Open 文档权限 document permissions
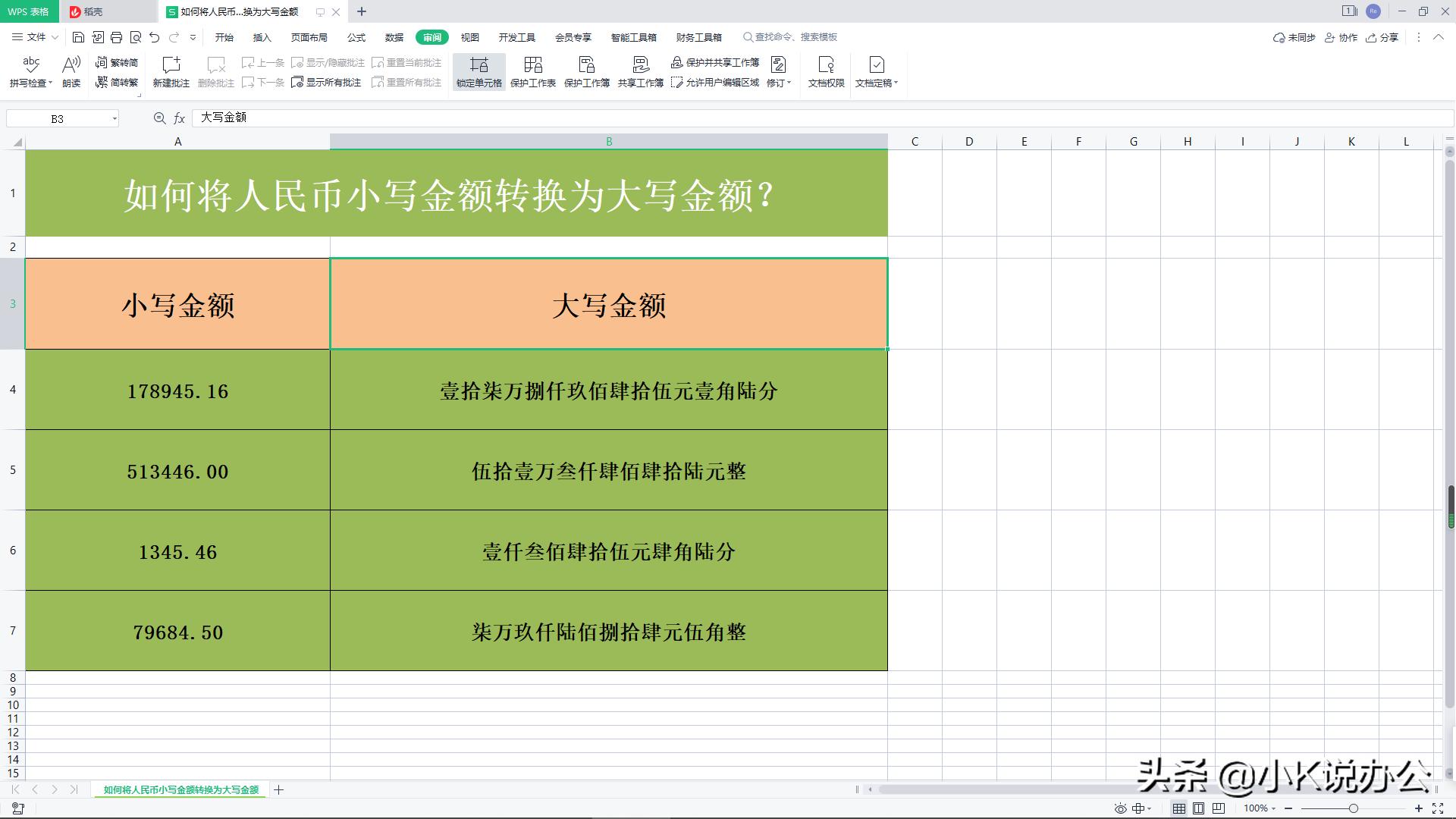 [x=824, y=72]
